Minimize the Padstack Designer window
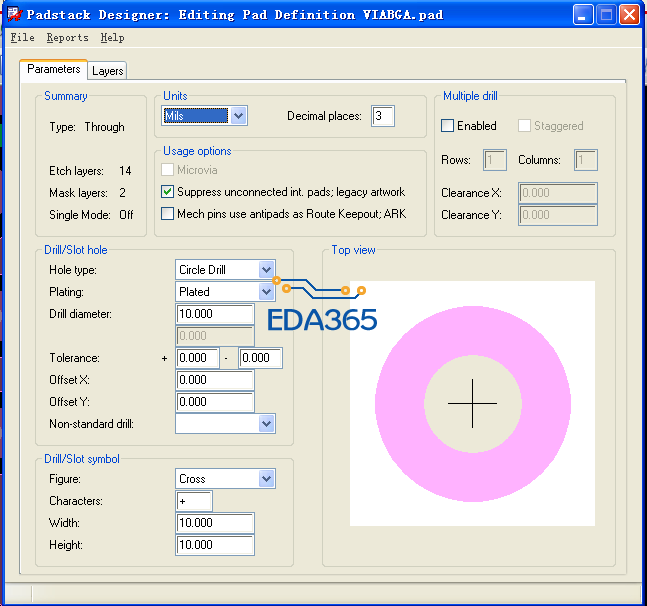 click(x=583, y=15)
